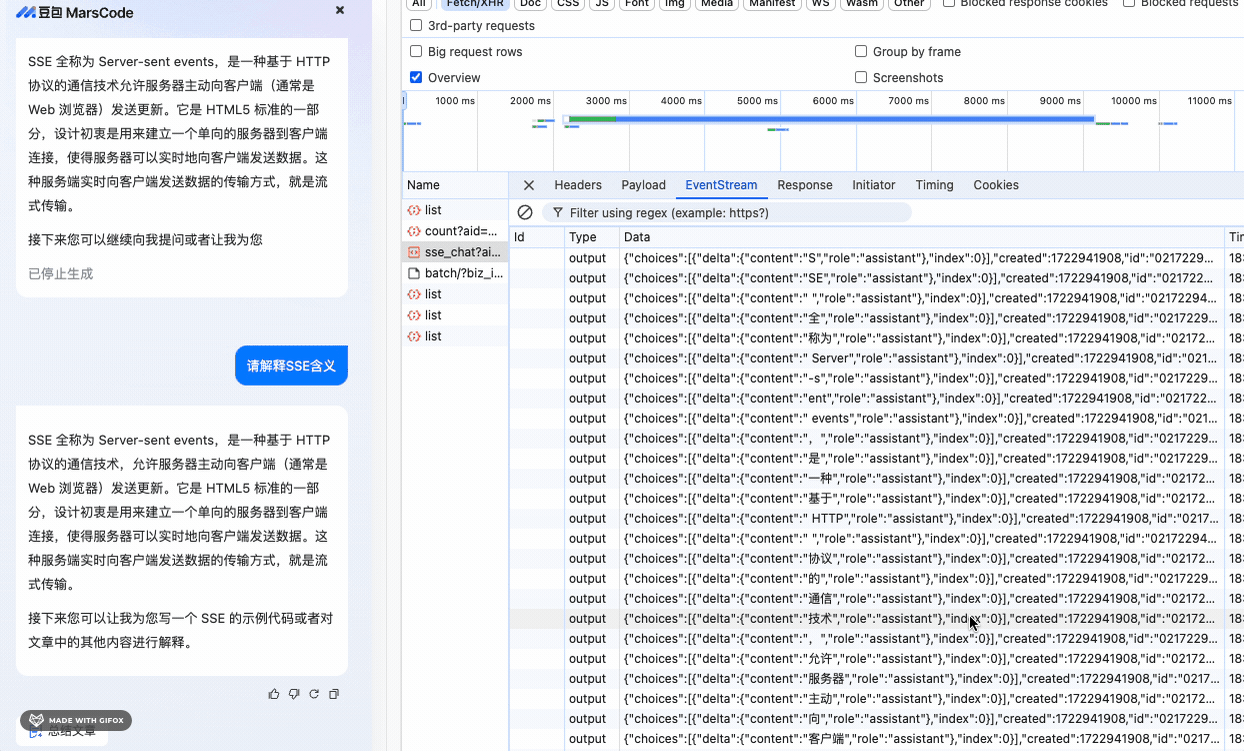Viewport: 1244px width, 751px height.
Task: Click the 10000 ms timeline marker
Action: coord(1133,101)
